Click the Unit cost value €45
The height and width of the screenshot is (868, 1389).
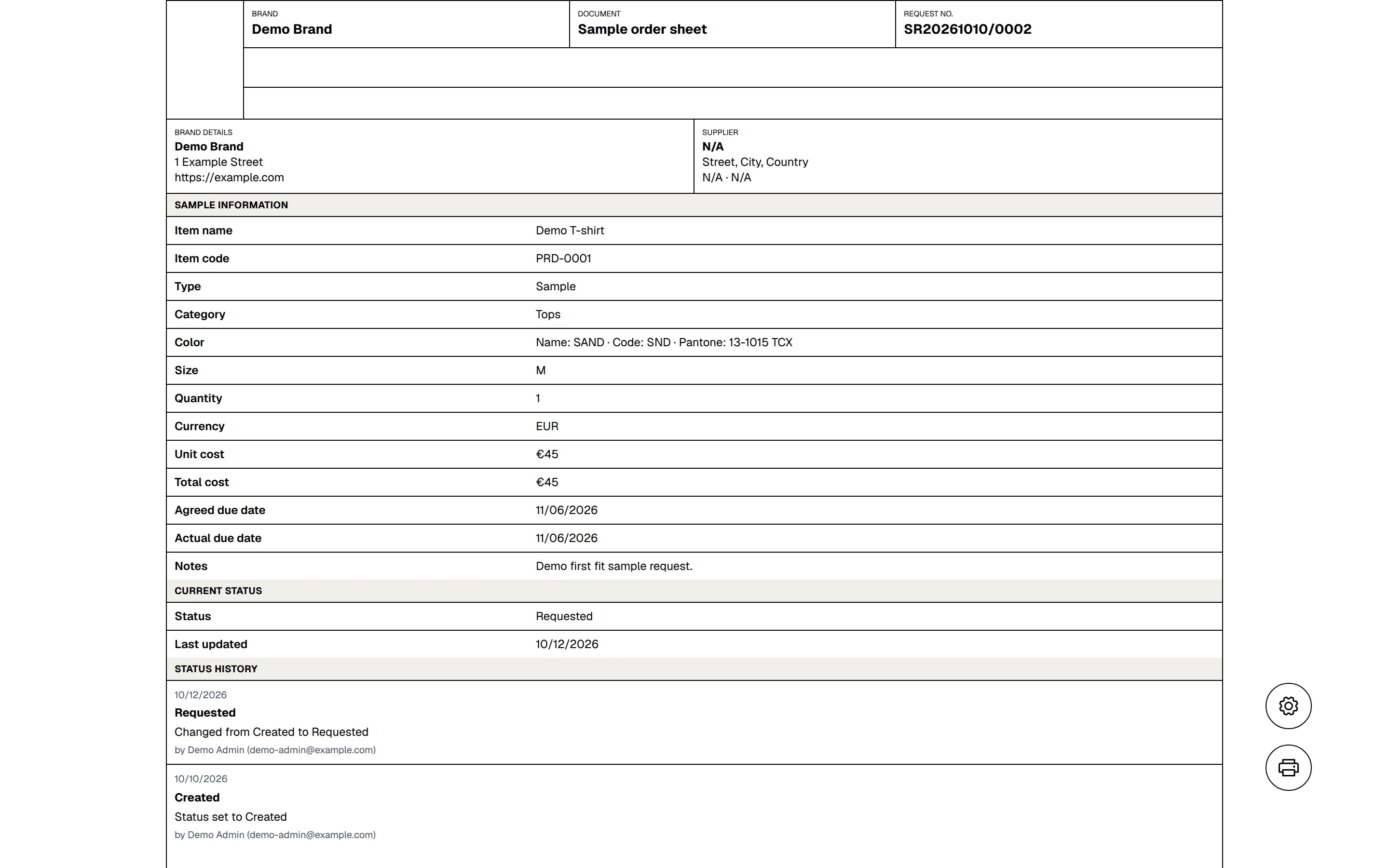546,454
